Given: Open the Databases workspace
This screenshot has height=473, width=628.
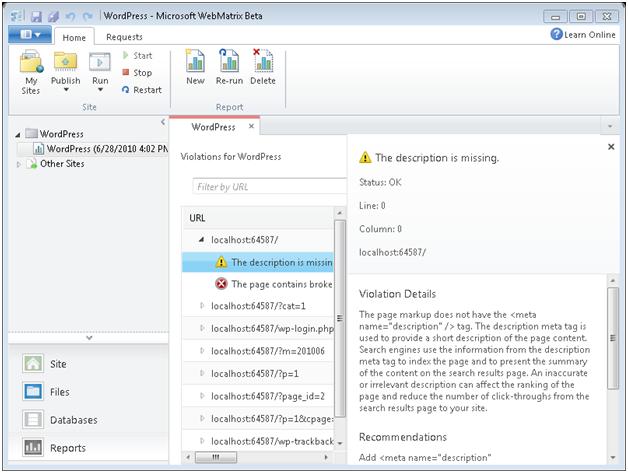Looking at the screenshot, I should [74, 420].
